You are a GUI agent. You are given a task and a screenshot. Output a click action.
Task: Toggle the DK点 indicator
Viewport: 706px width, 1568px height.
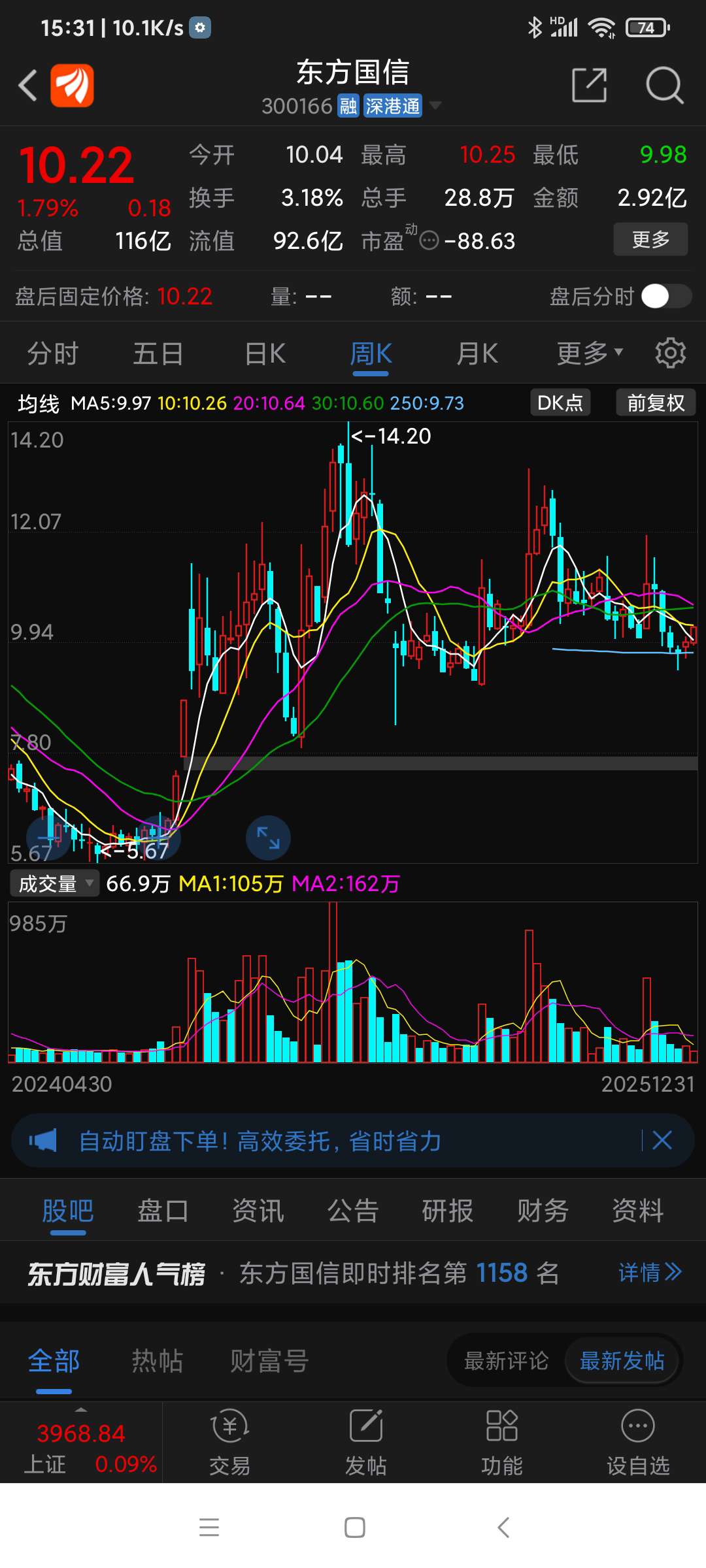(560, 402)
